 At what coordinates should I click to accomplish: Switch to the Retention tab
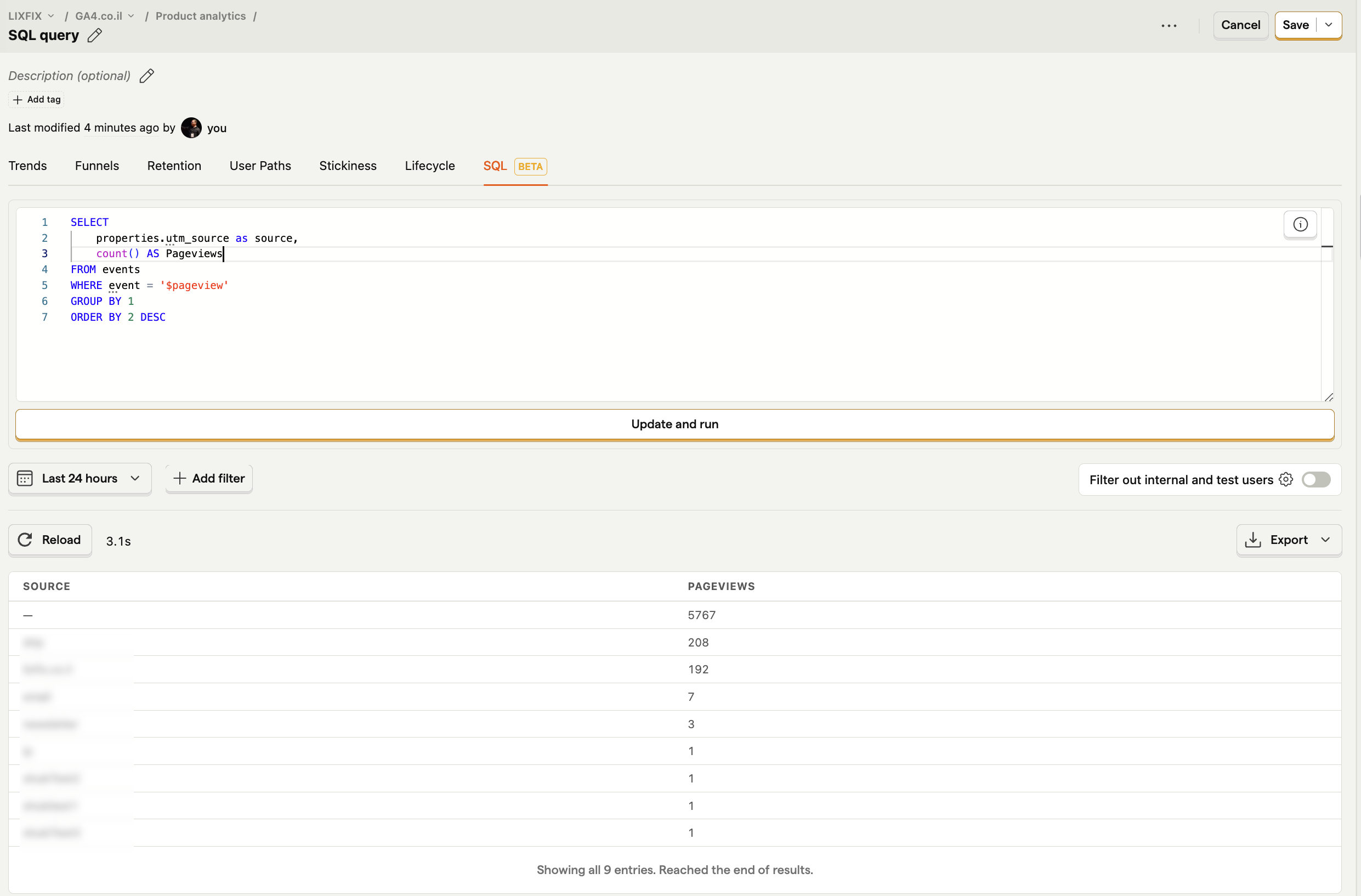point(174,166)
